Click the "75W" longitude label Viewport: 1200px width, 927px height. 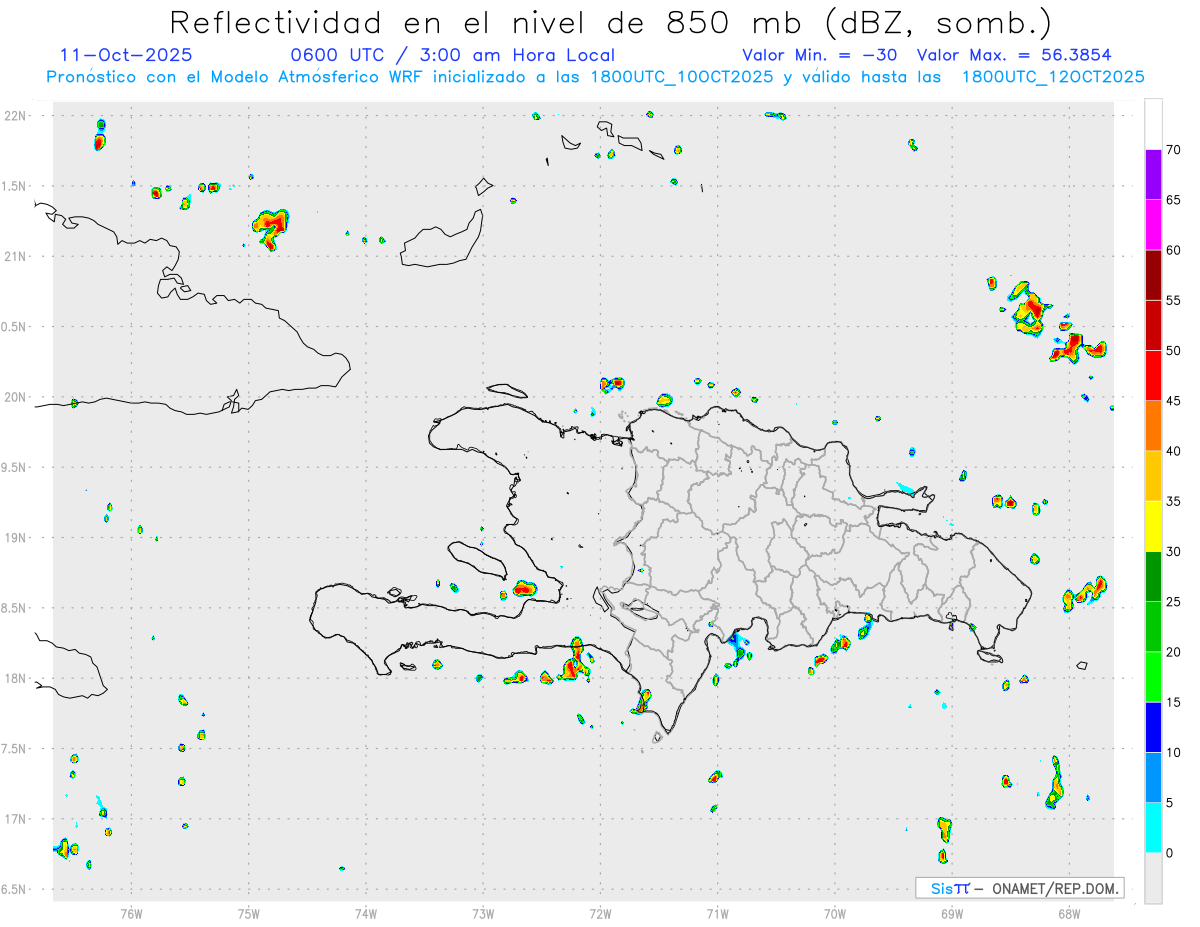point(248,913)
